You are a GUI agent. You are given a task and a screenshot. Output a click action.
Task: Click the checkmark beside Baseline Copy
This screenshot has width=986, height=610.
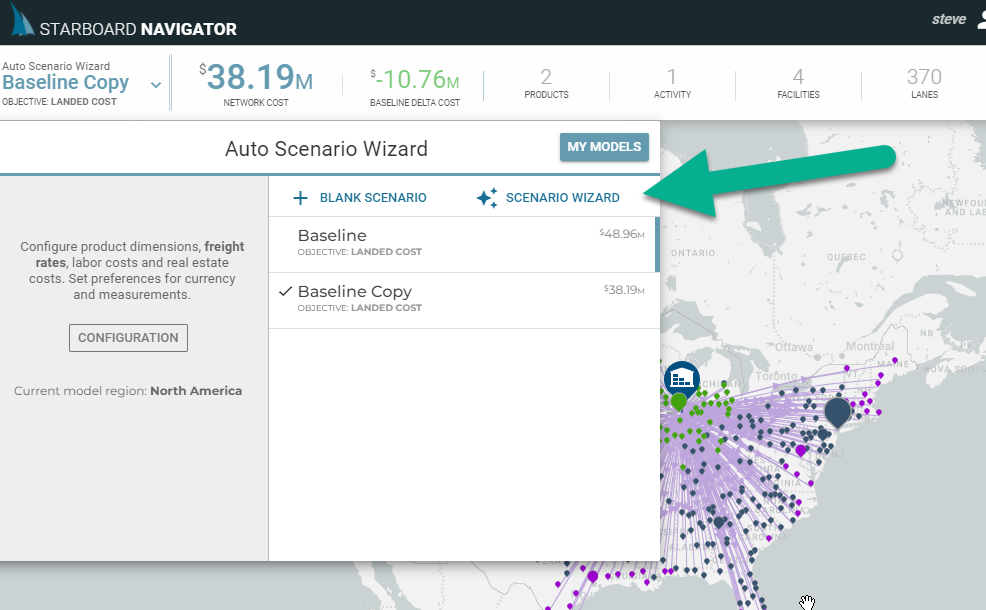point(285,291)
